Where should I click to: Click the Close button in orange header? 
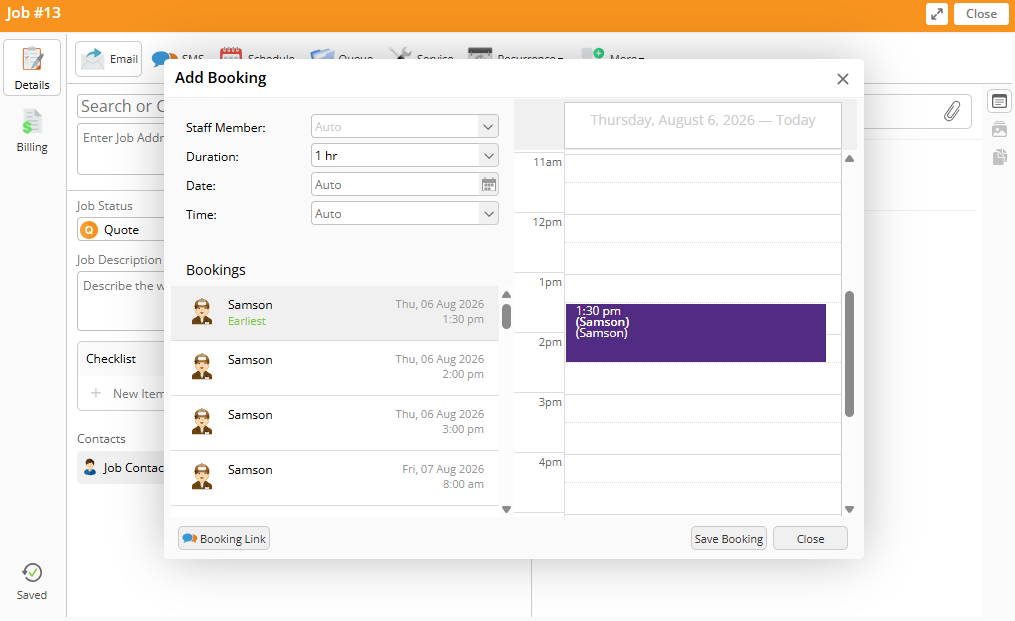[x=981, y=14]
